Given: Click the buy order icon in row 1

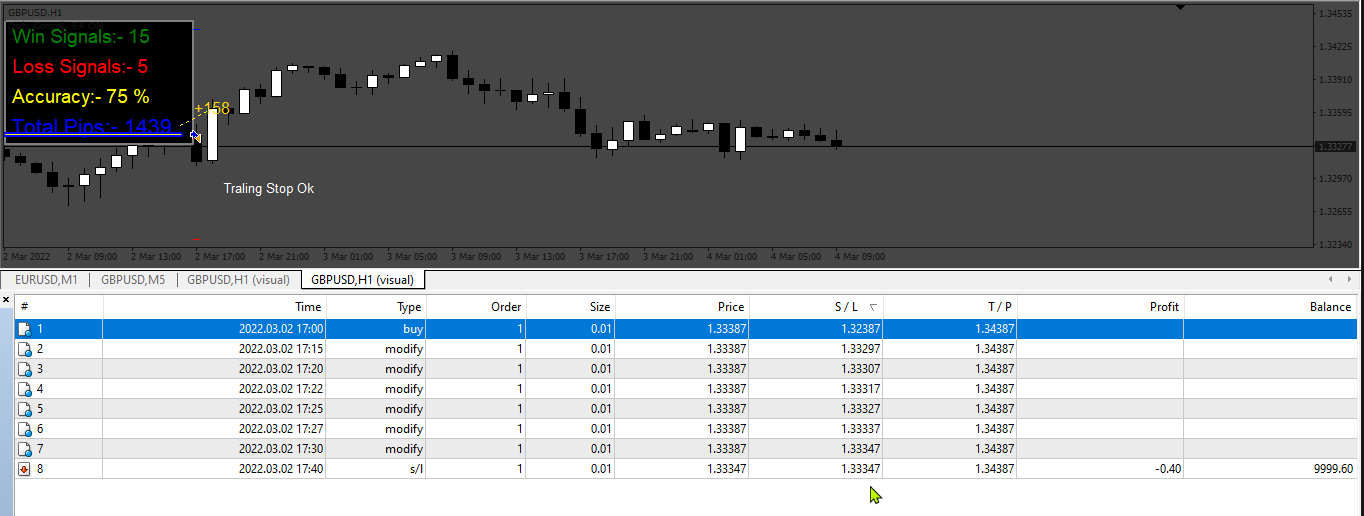Looking at the screenshot, I should (x=25, y=329).
